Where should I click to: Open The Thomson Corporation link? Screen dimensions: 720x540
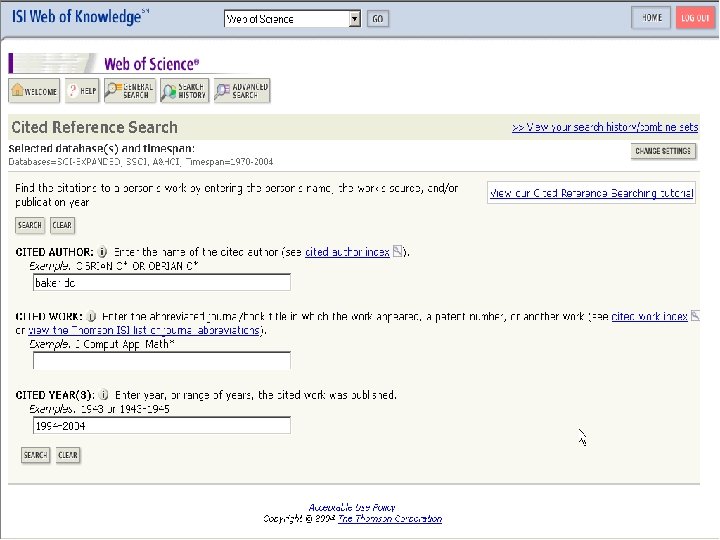pos(390,519)
